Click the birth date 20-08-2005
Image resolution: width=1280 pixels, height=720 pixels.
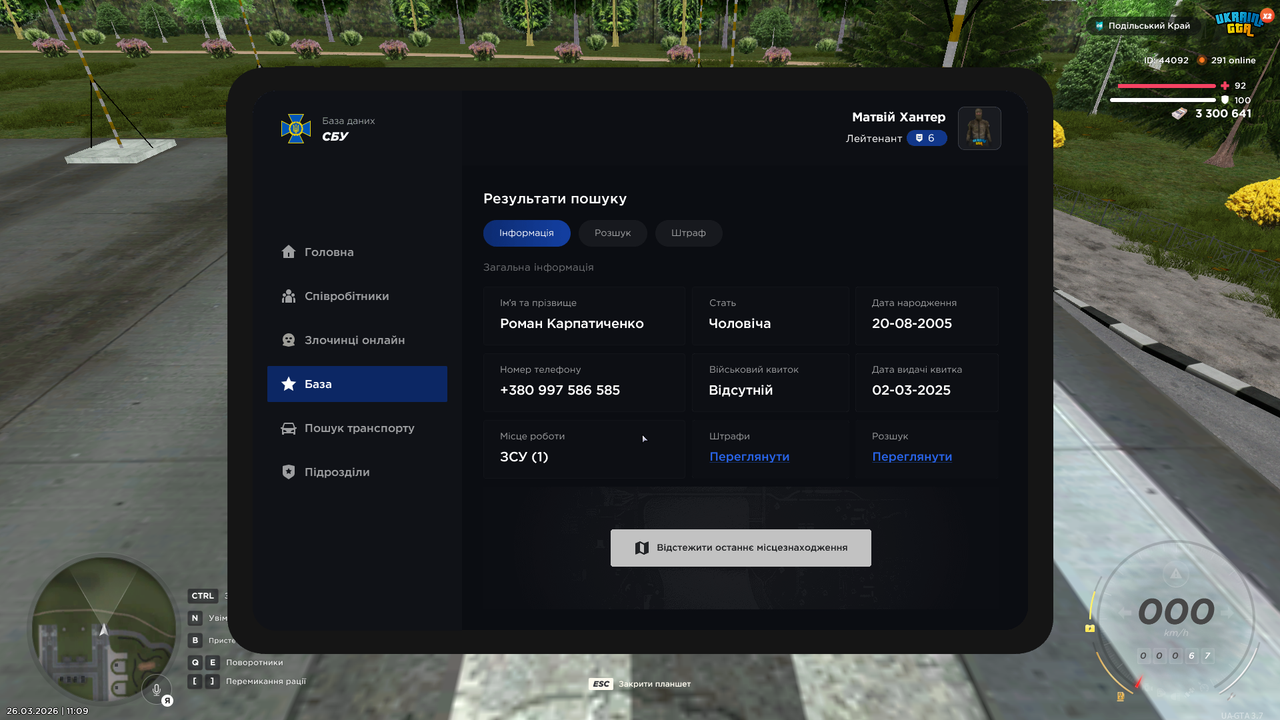click(x=912, y=323)
